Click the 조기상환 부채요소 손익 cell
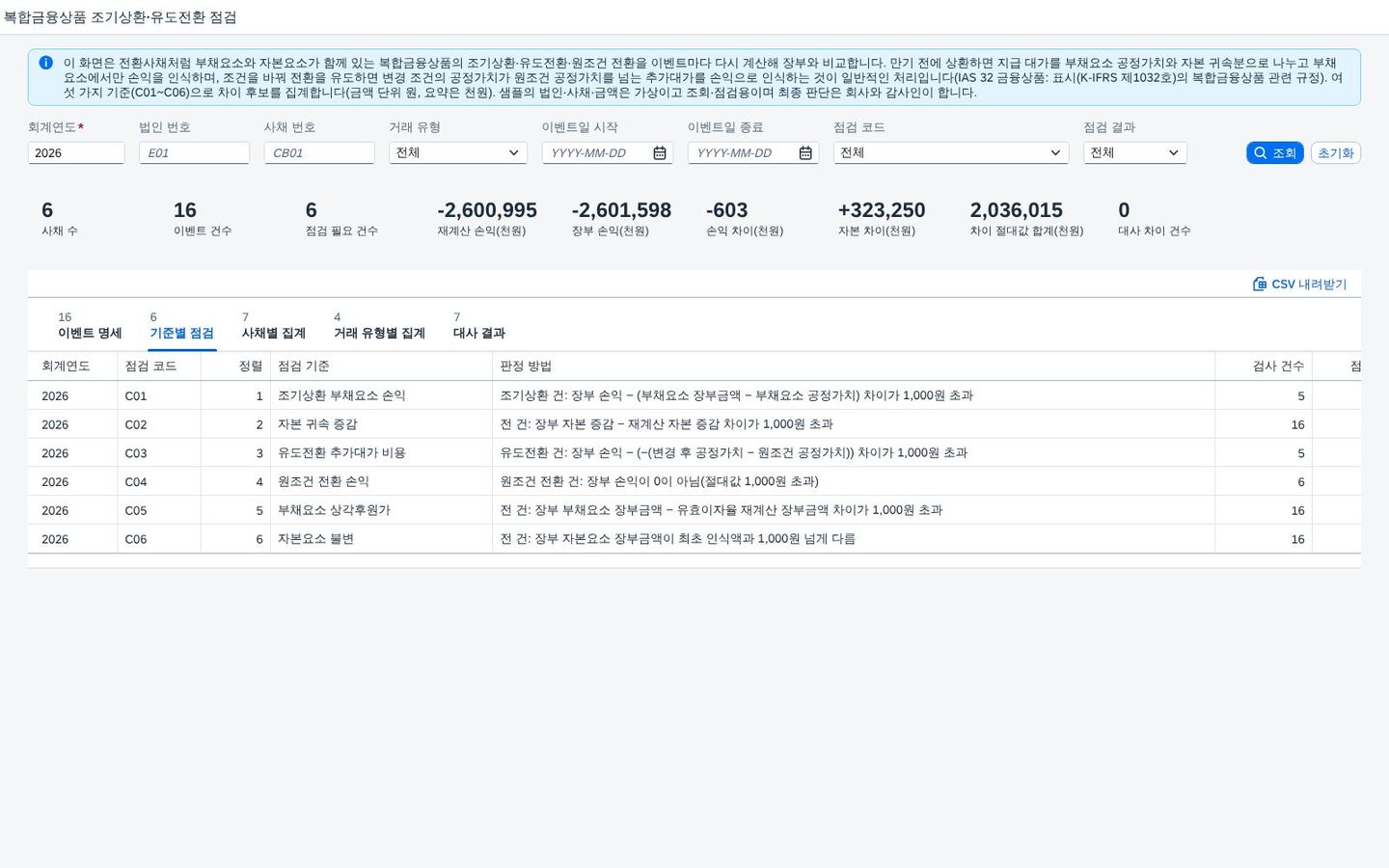The image size is (1389, 868). tap(381, 396)
